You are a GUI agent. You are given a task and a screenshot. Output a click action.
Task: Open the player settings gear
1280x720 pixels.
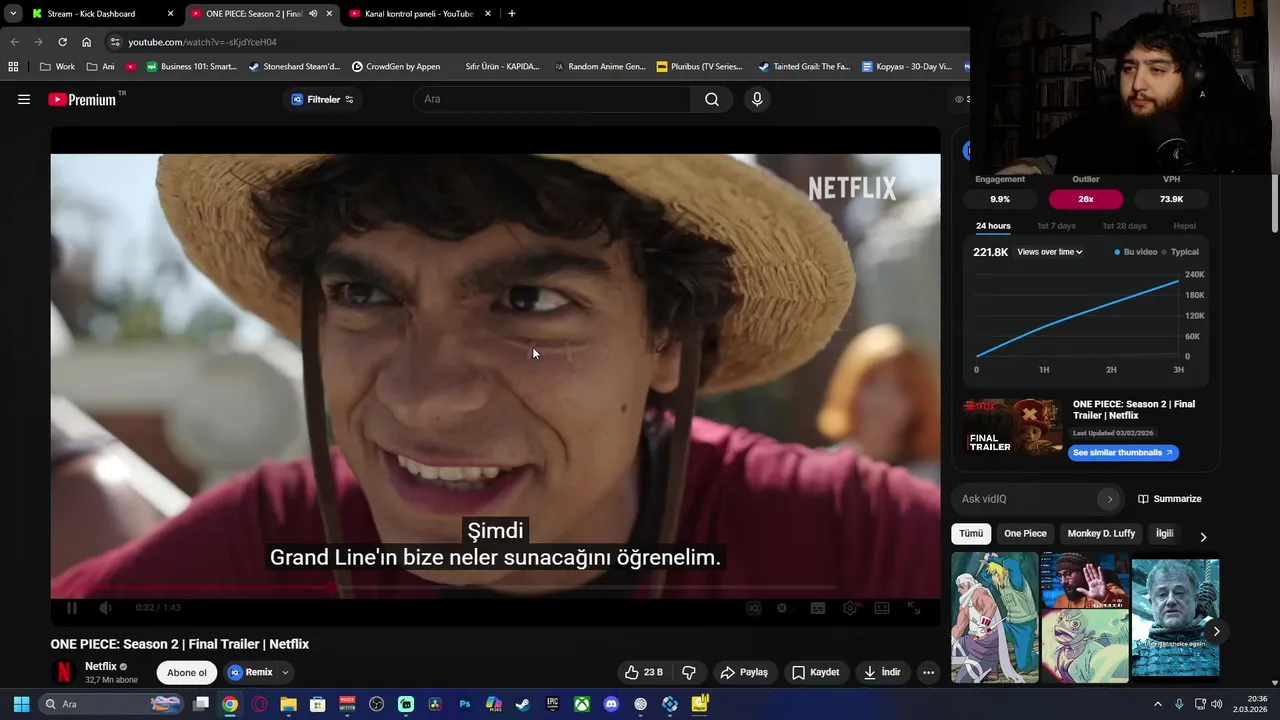850,608
